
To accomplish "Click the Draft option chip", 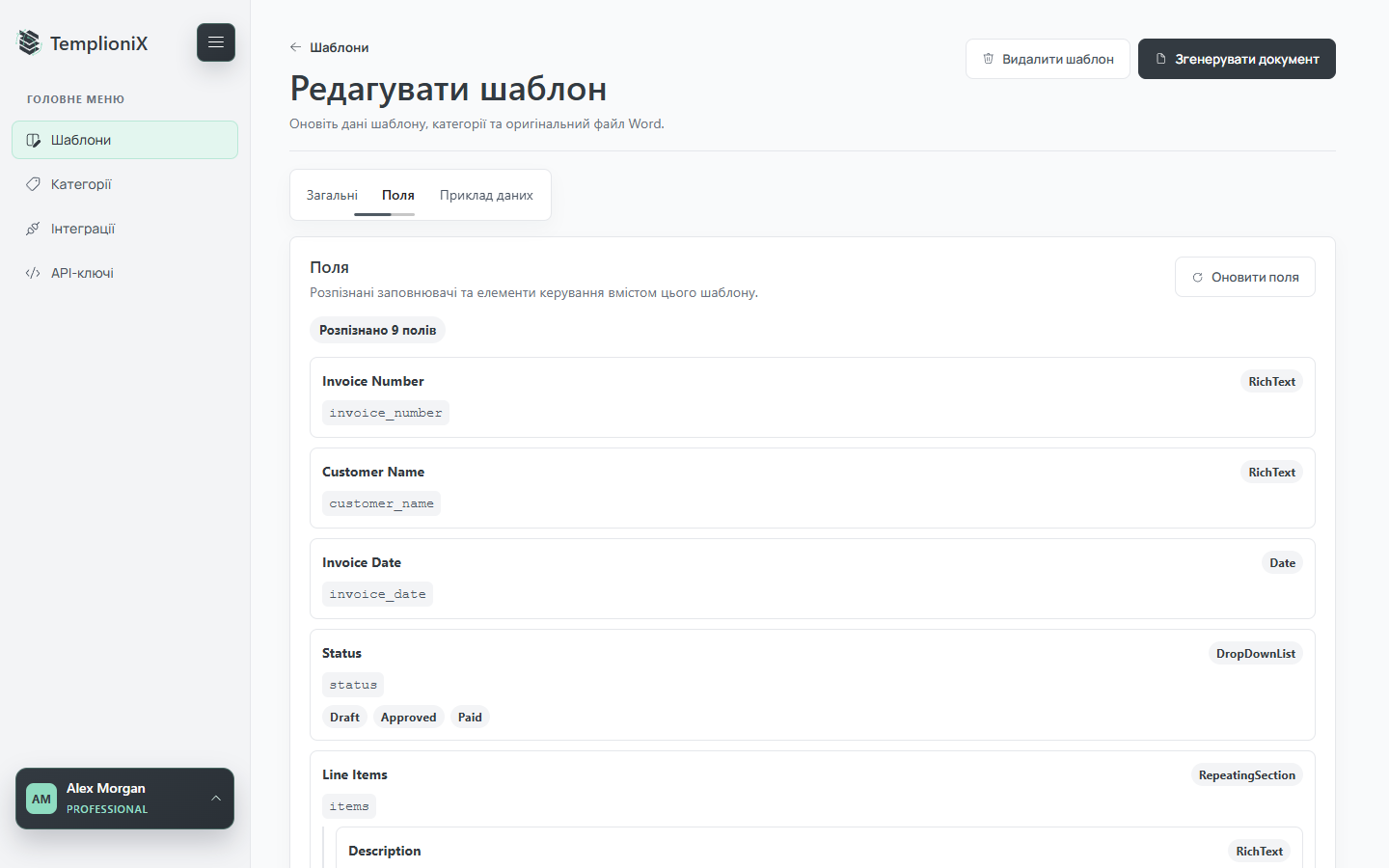I will click(344, 718).
